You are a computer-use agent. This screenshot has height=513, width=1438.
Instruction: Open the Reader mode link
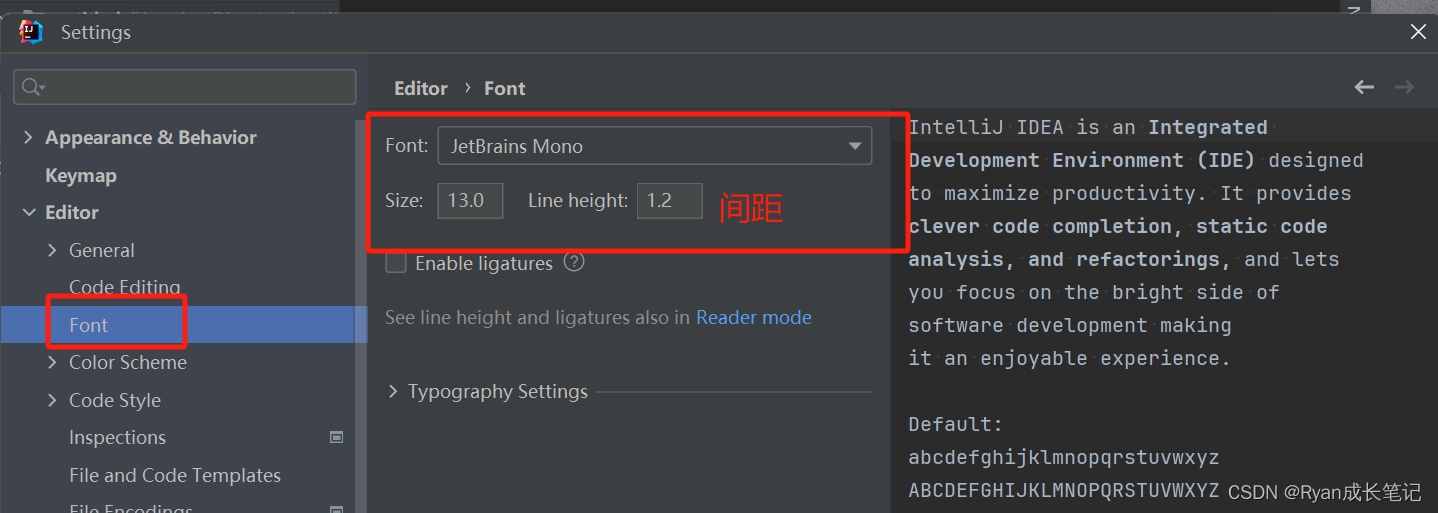click(754, 317)
